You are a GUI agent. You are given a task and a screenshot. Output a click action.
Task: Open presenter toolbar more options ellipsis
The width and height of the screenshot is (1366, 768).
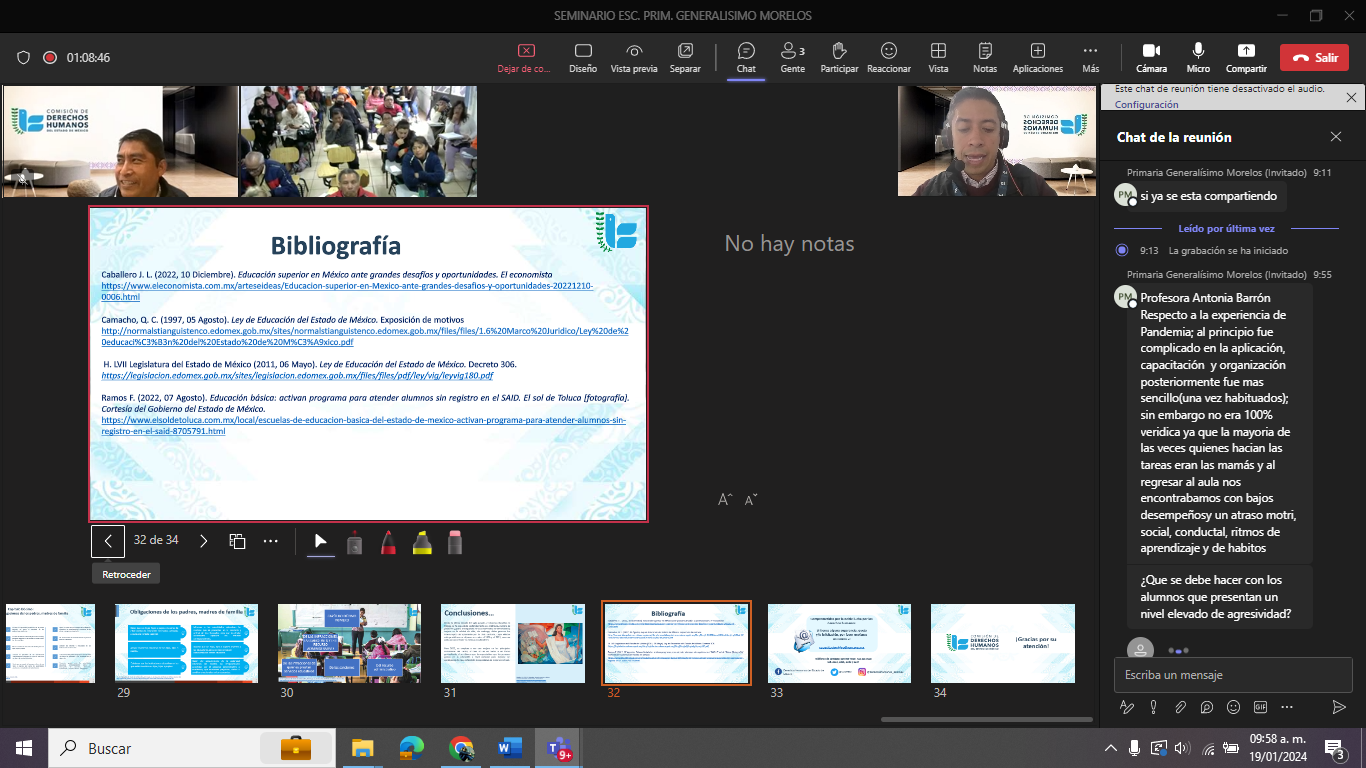pyautogui.click(x=271, y=541)
